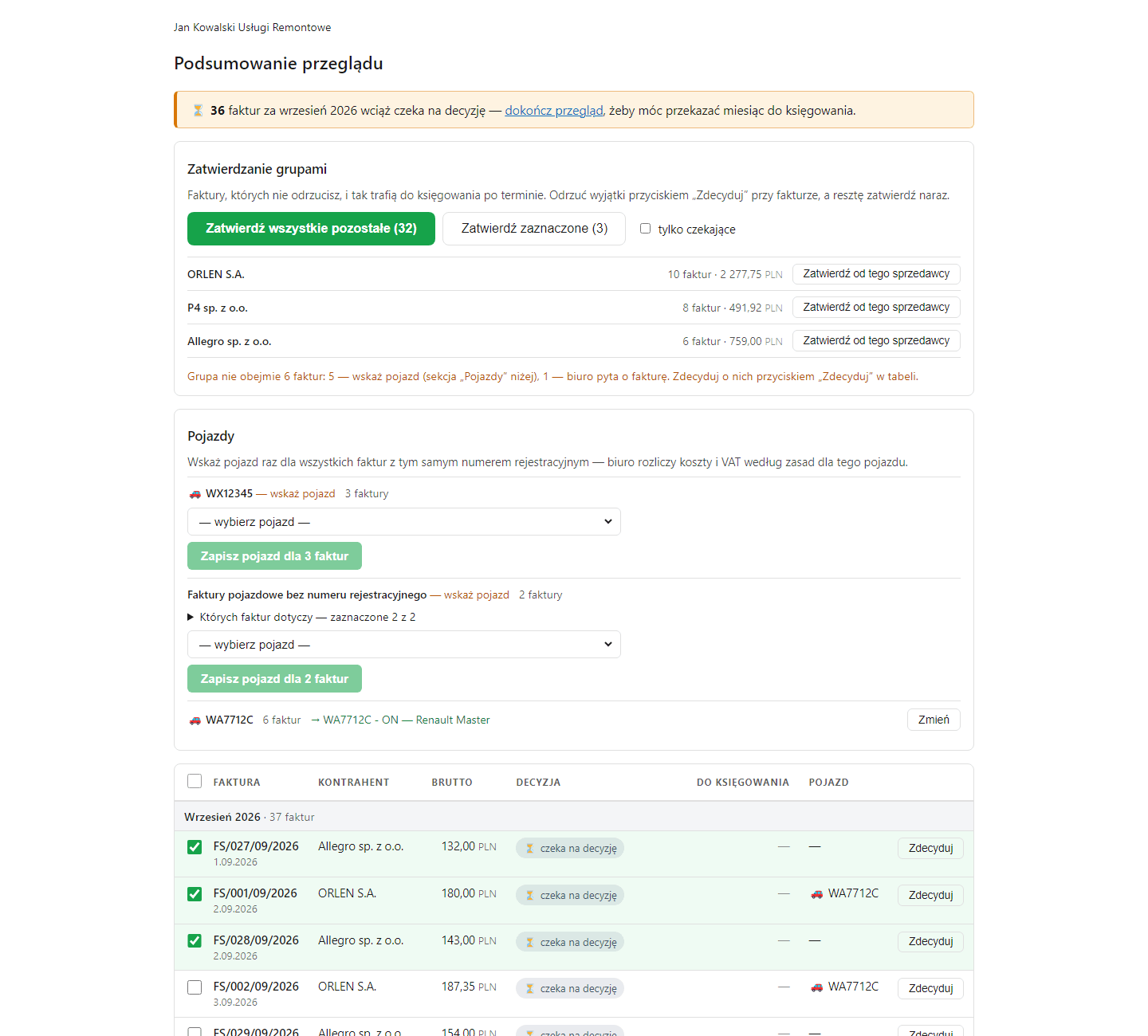Screen dimensions: 1148x1036
Task: Click the hourglass icon in the warning banner
Action: (x=198, y=111)
